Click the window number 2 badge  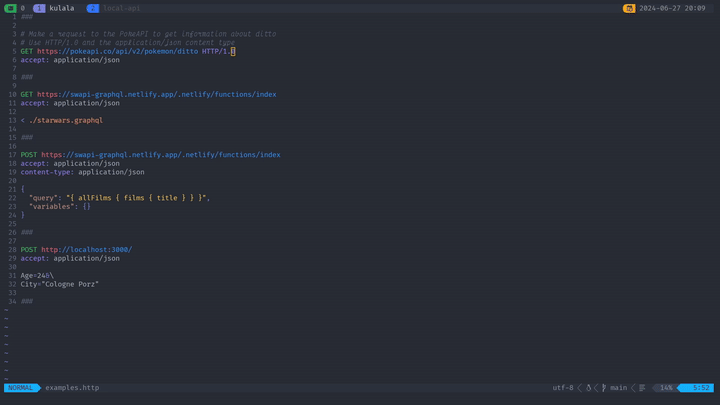click(x=92, y=7)
